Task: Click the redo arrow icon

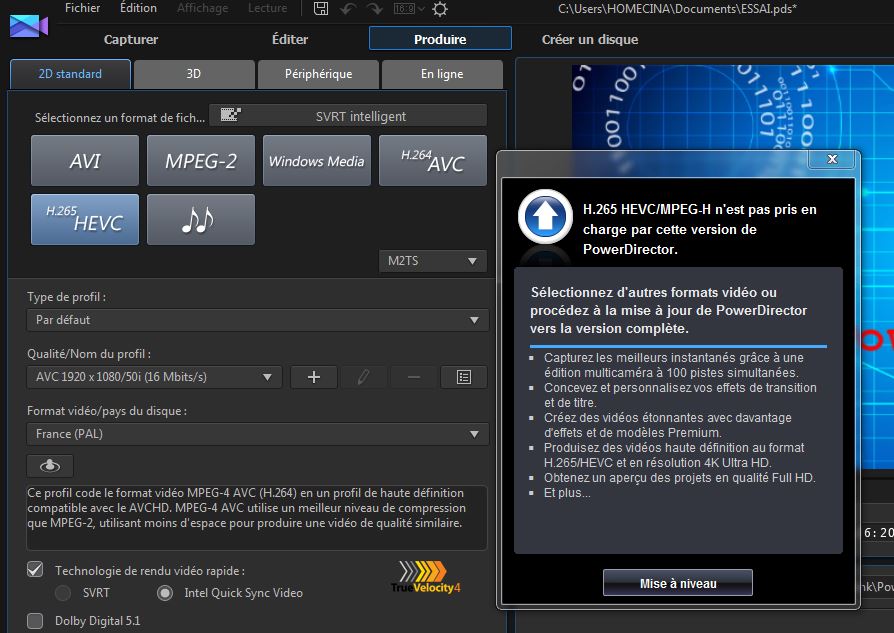Action: point(375,8)
